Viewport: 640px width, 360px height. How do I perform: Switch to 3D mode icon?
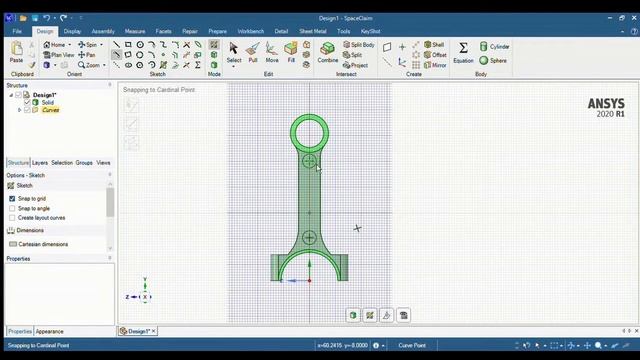tap(214, 65)
